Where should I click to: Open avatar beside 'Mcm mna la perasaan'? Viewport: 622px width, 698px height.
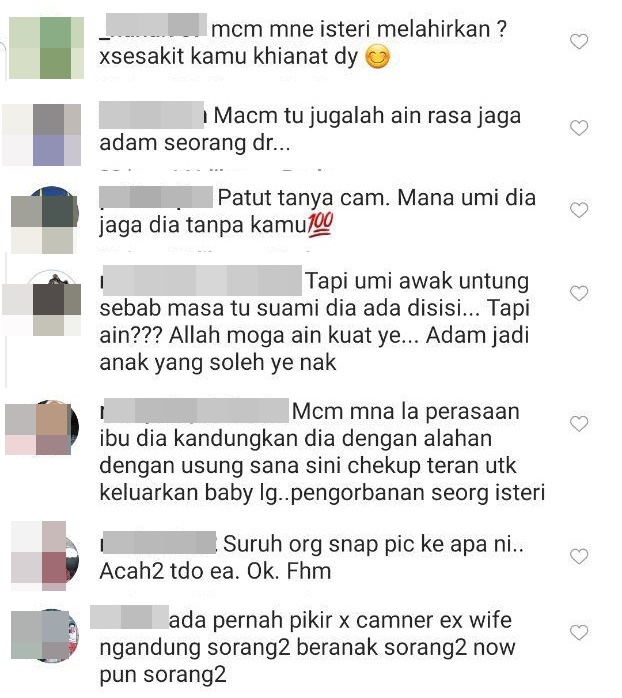pyautogui.click(x=42, y=428)
